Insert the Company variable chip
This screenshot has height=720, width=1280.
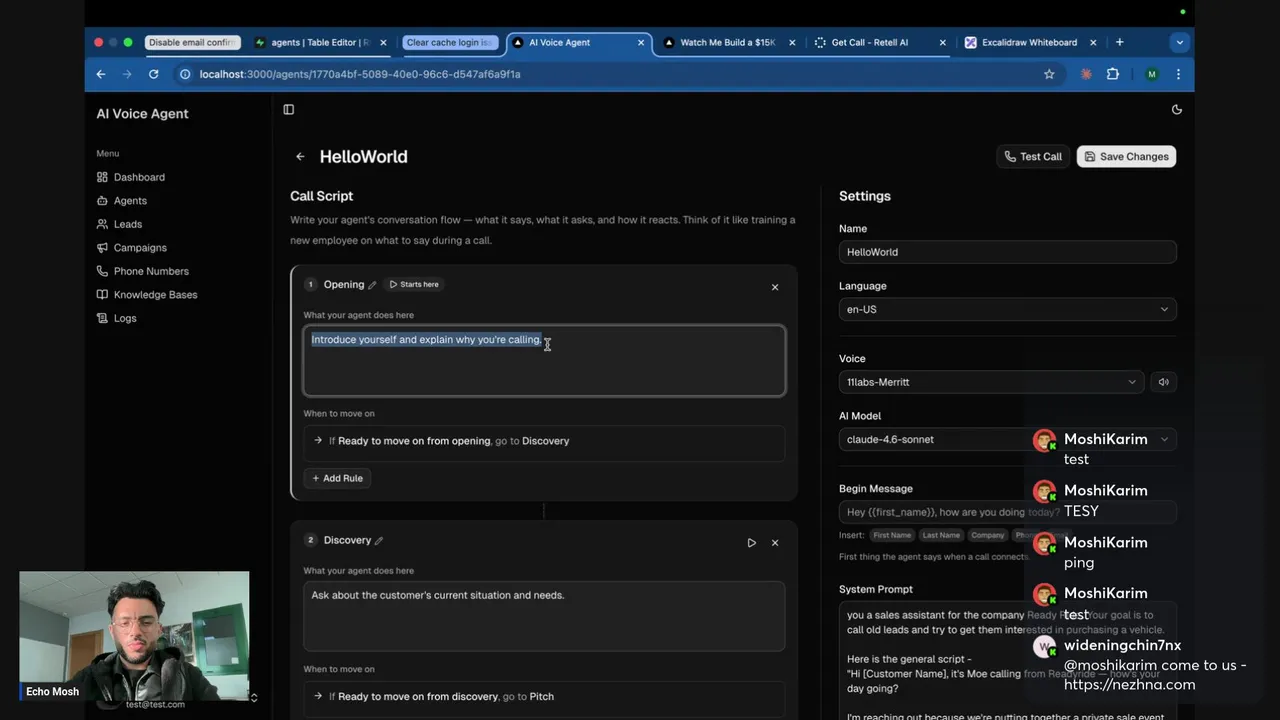987,535
